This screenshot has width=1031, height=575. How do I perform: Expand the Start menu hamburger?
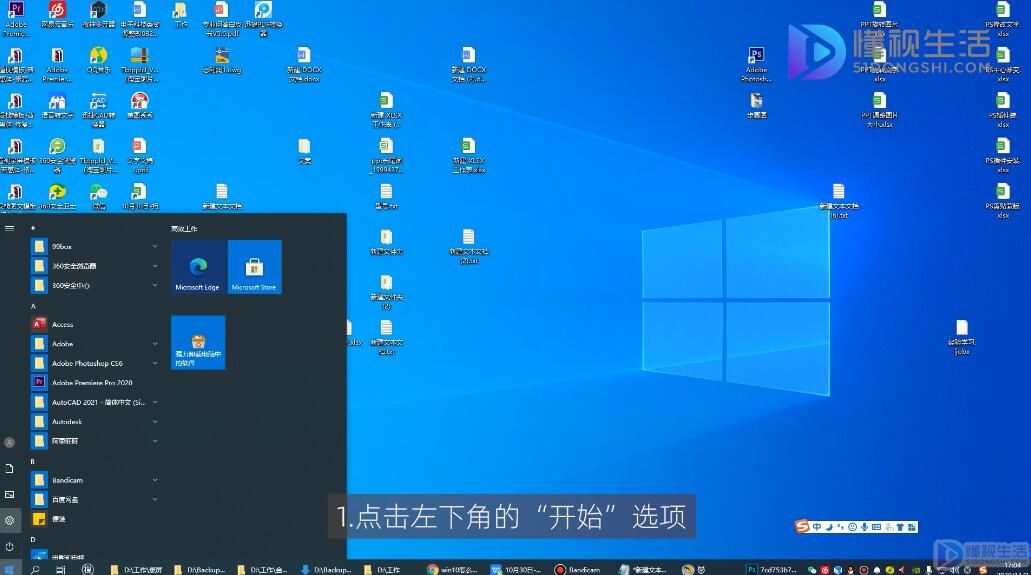(x=9, y=228)
